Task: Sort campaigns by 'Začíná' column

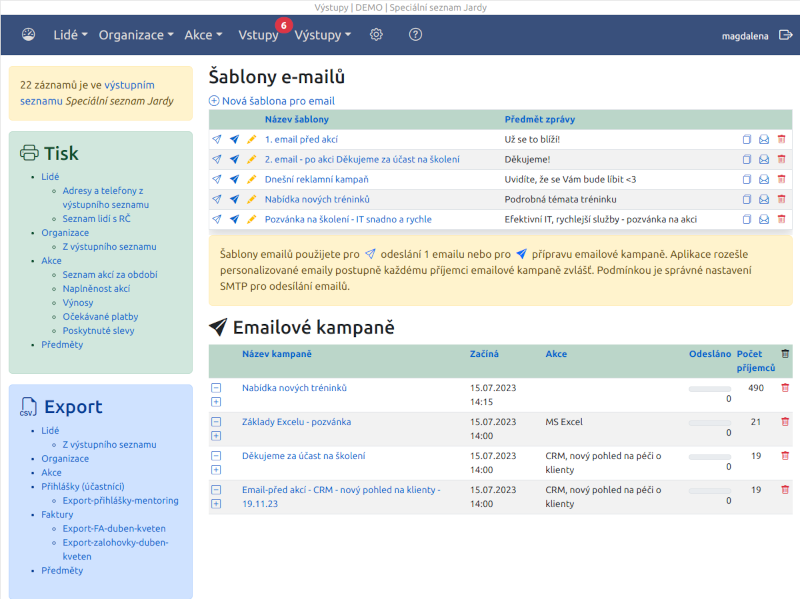Action: [484, 354]
